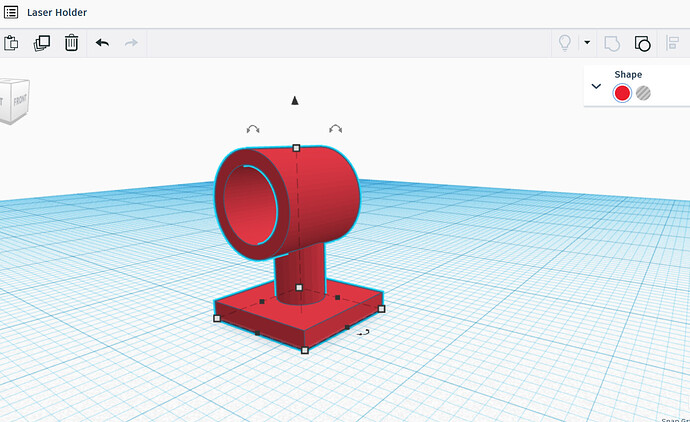Click the left curved rotation arrow above the model
The height and width of the screenshot is (422, 690).
(253, 129)
